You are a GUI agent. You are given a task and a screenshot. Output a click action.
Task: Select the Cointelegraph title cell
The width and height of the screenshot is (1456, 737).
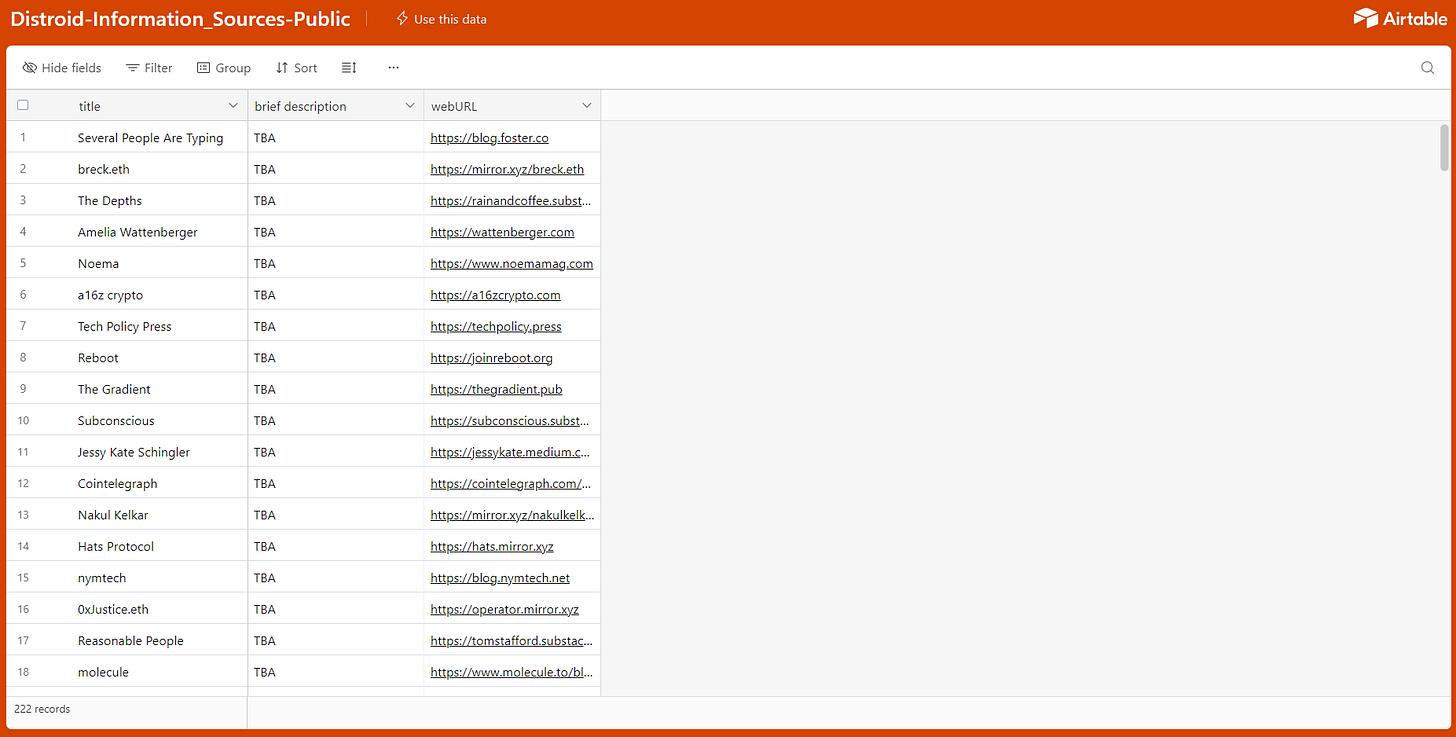(118, 483)
